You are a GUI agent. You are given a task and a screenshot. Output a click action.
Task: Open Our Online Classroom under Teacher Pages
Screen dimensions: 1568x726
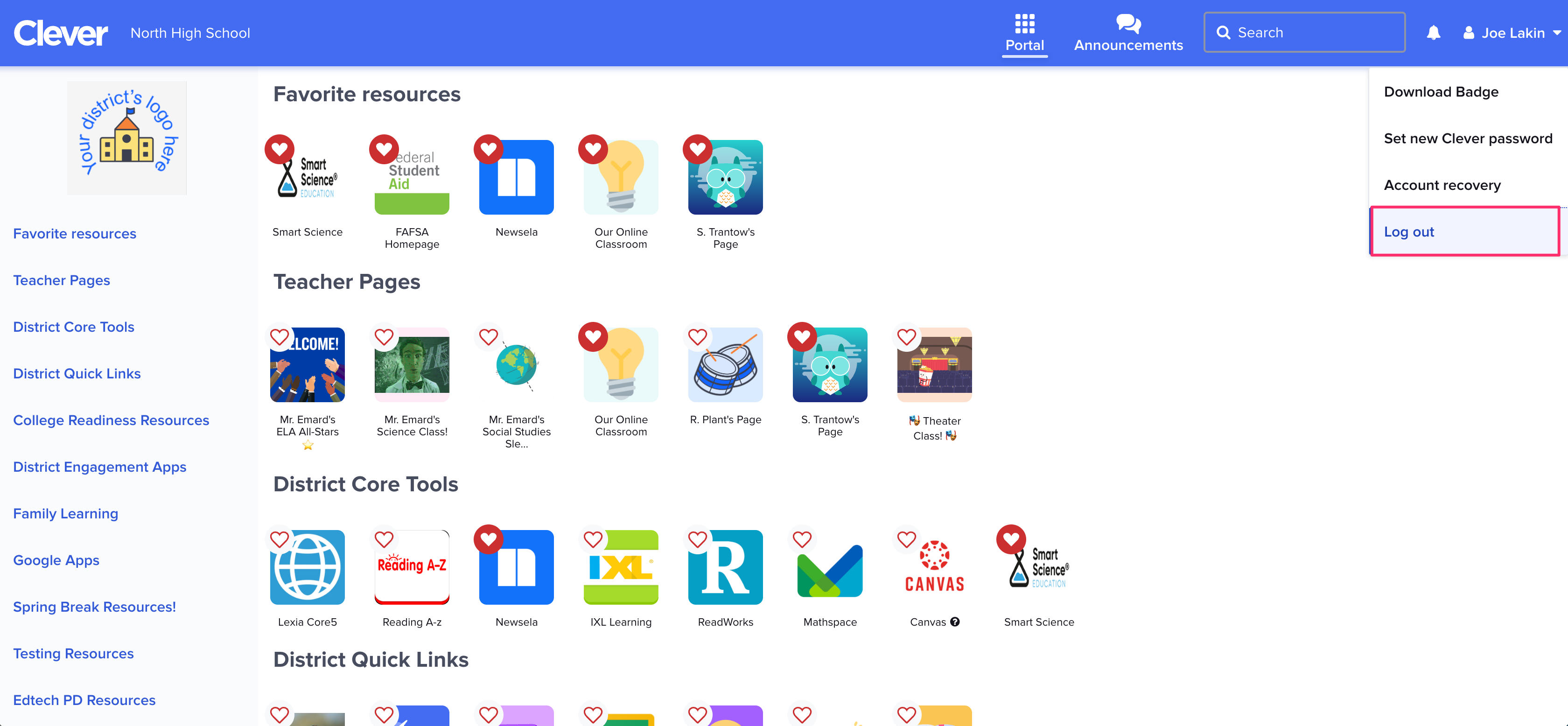pyautogui.click(x=621, y=364)
